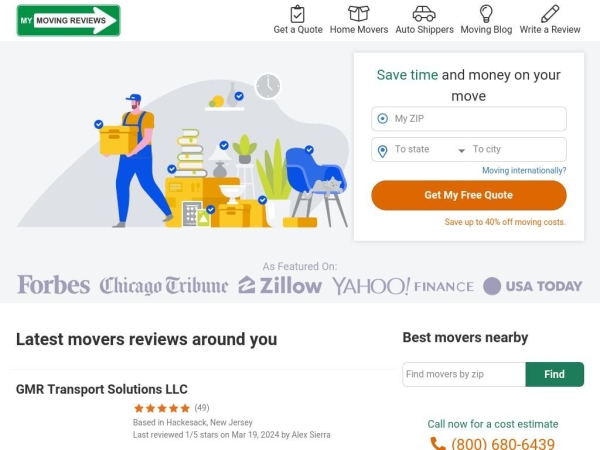The width and height of the screenshot is (600, 450).
Task: Click the location target icon in My ZIP
Action: tap(382, 119)
